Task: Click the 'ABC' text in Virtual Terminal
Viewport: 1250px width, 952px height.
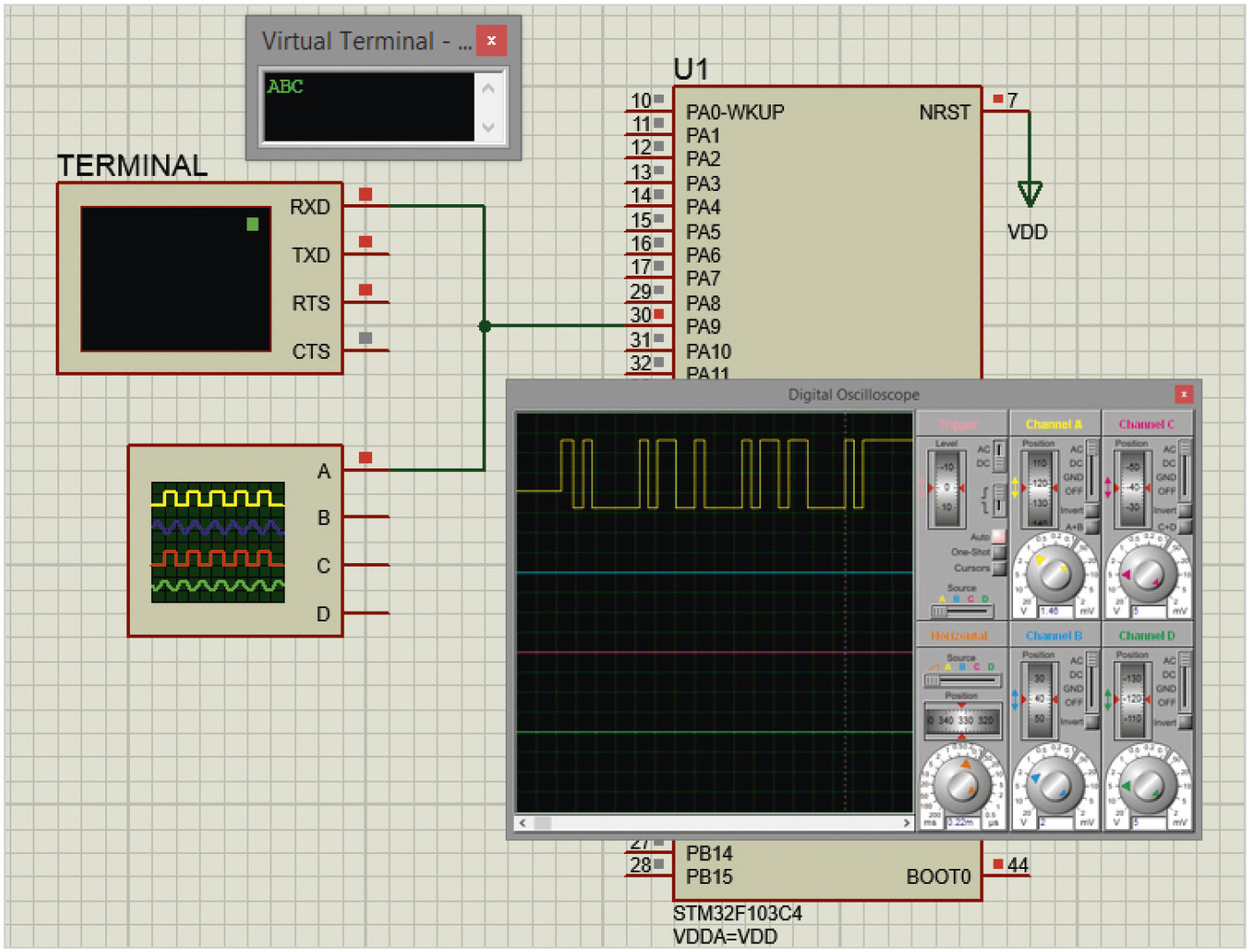Action: point(285,87)
